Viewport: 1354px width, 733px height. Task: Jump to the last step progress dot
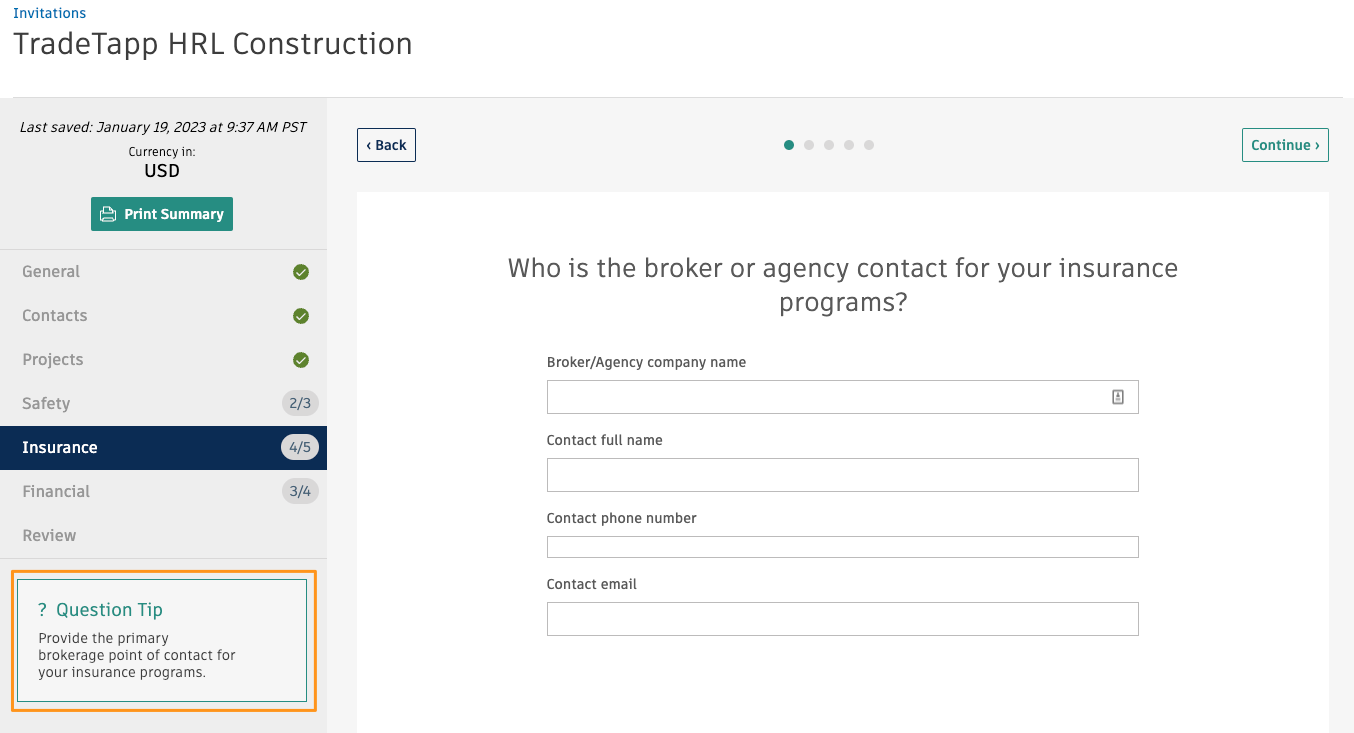point(869,145)
